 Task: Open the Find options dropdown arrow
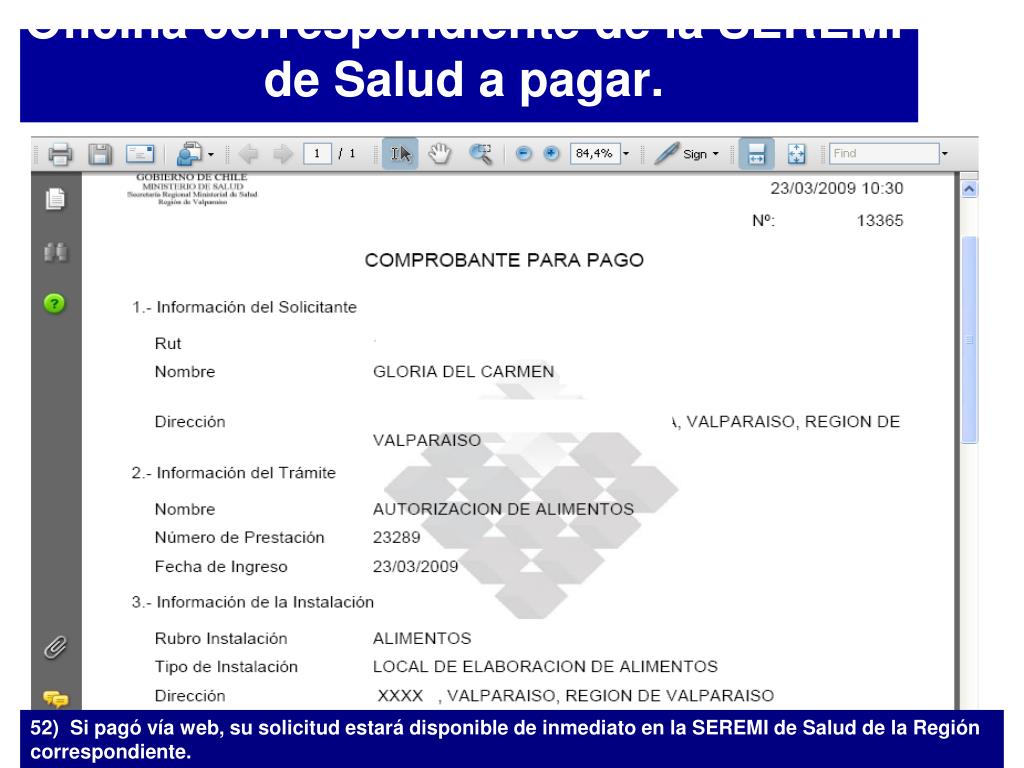pos(944,154)
